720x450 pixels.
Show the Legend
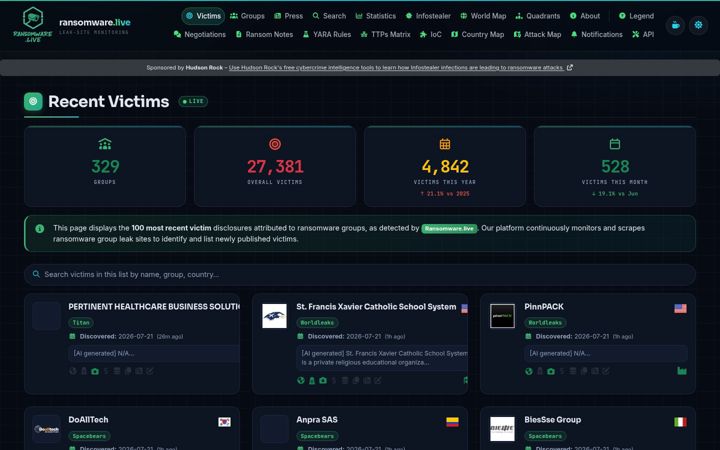pos(636,16)
